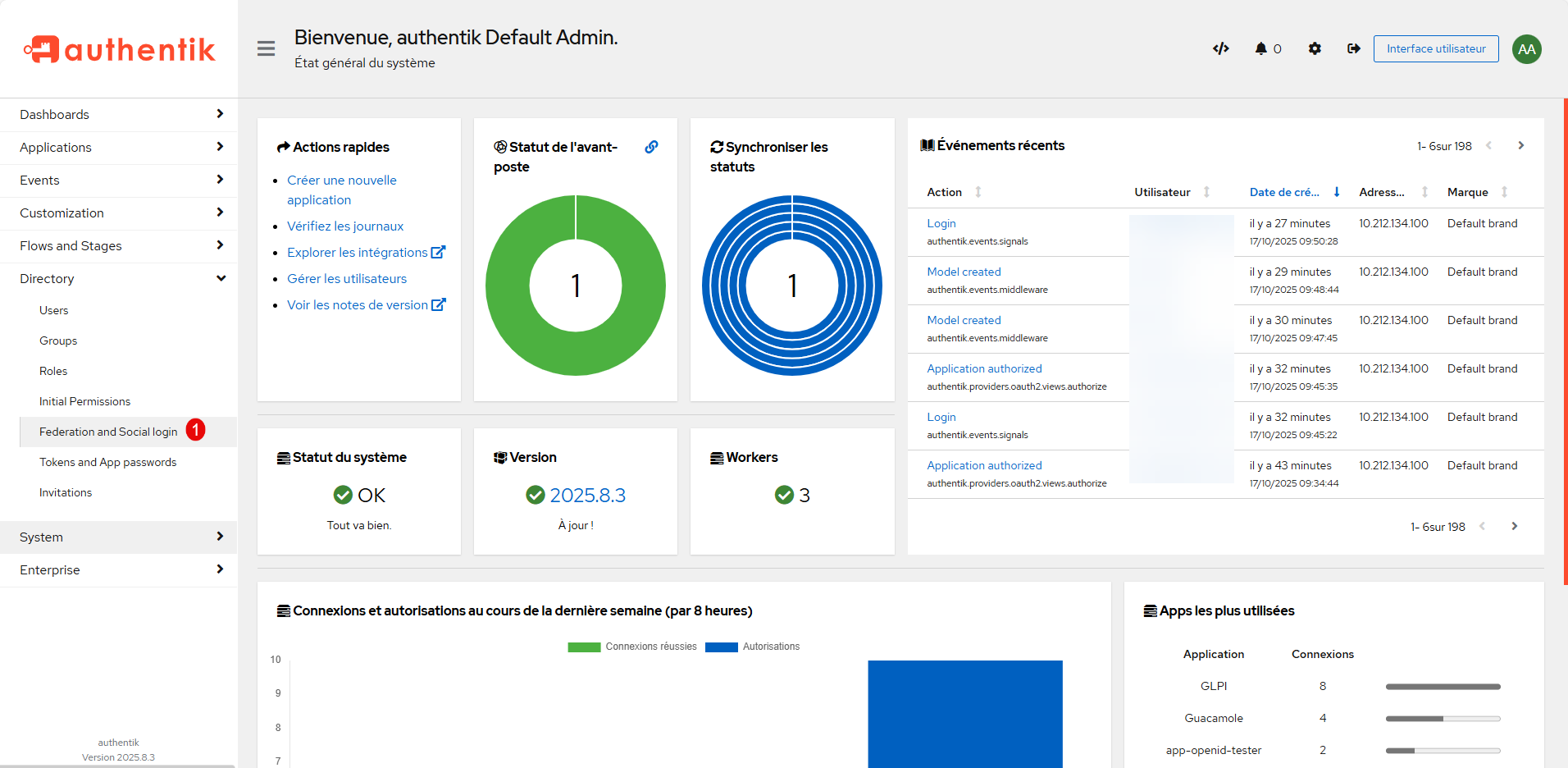The height and width of the screenshot is (768, 1568).
Task: Click the Interface utilisateur button
Action: (1436, 48)
